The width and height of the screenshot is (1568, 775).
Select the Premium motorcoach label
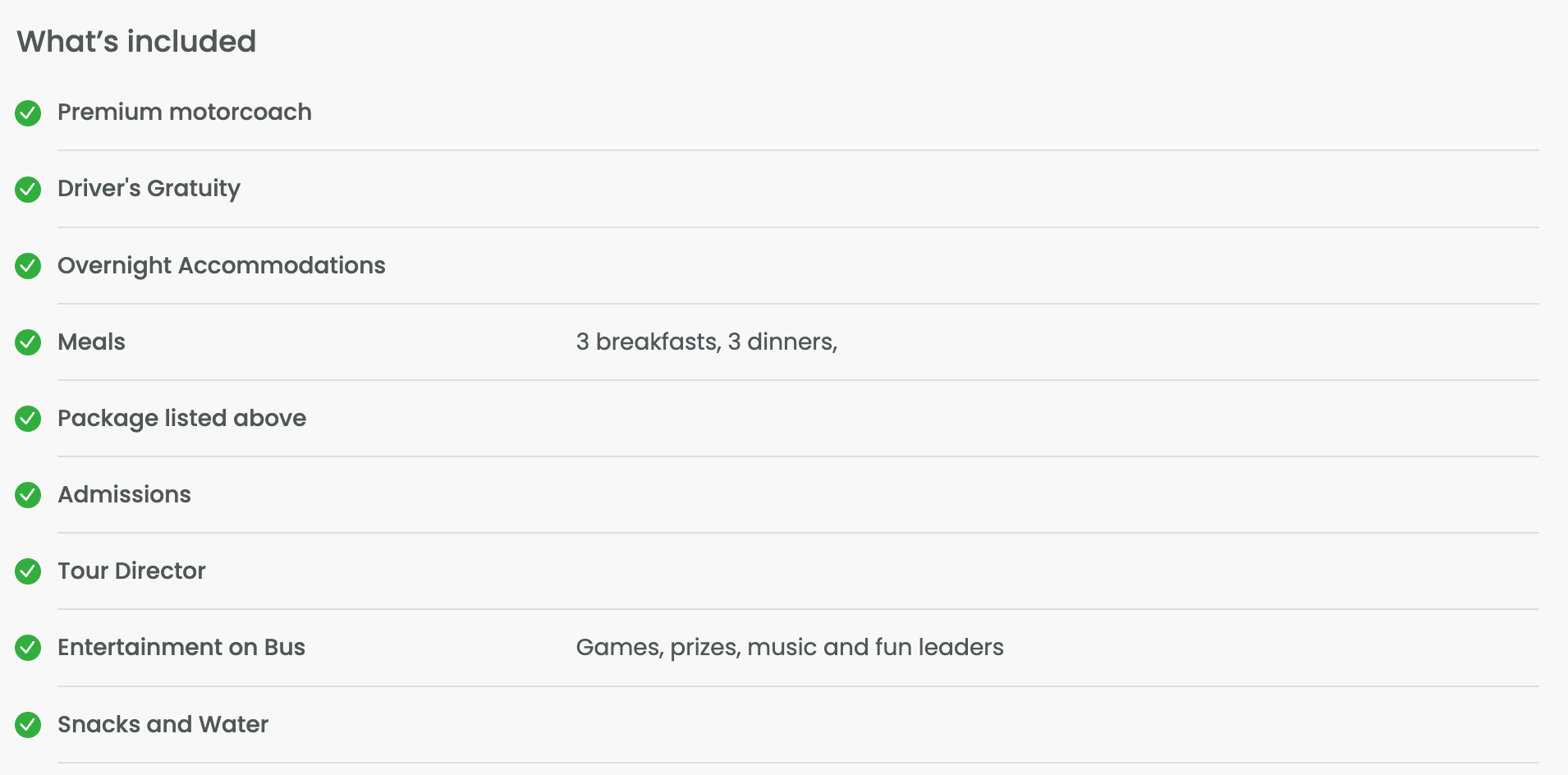(185, 112)
